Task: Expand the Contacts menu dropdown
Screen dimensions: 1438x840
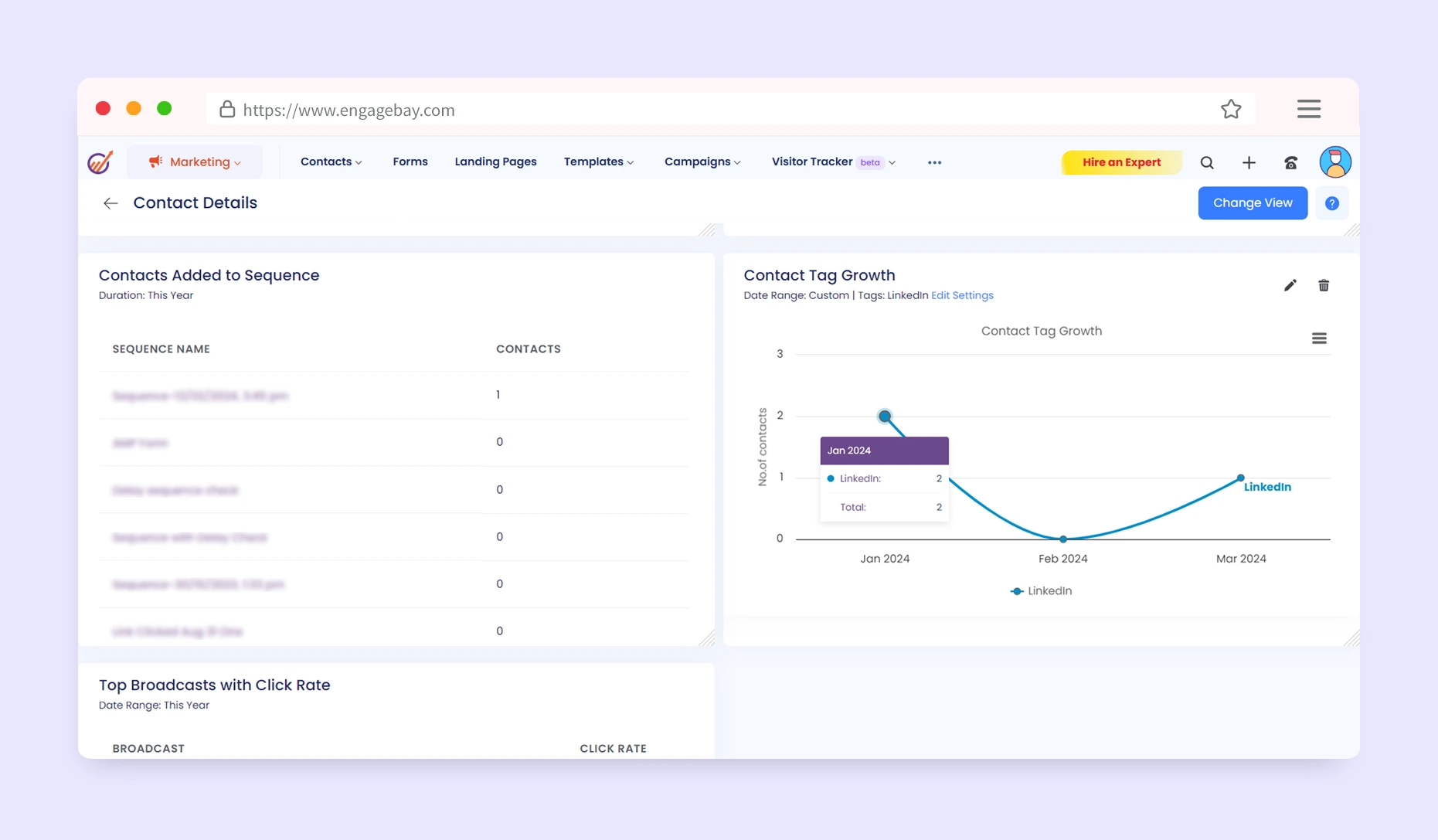Action: [x=331, y=162]
